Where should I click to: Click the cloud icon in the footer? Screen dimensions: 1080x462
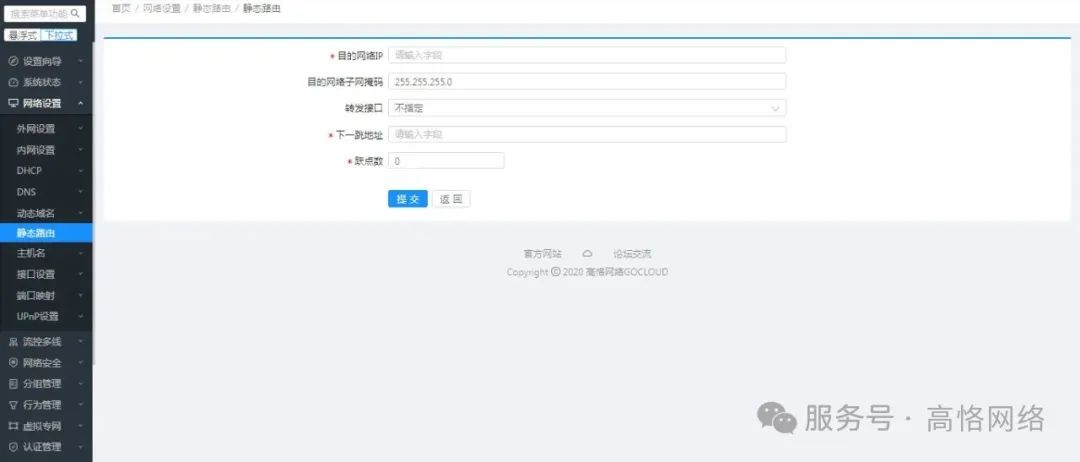[x=588, y=254]
